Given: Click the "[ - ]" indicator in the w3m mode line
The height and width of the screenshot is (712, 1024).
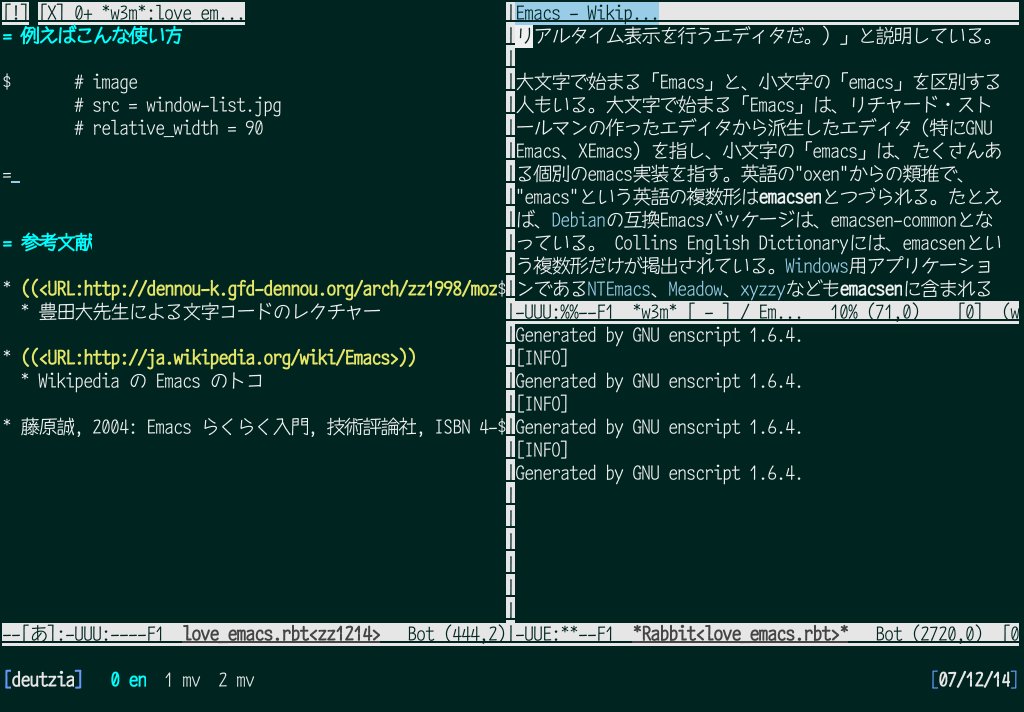Looking at the screenshot, I should tap(709, 312).
